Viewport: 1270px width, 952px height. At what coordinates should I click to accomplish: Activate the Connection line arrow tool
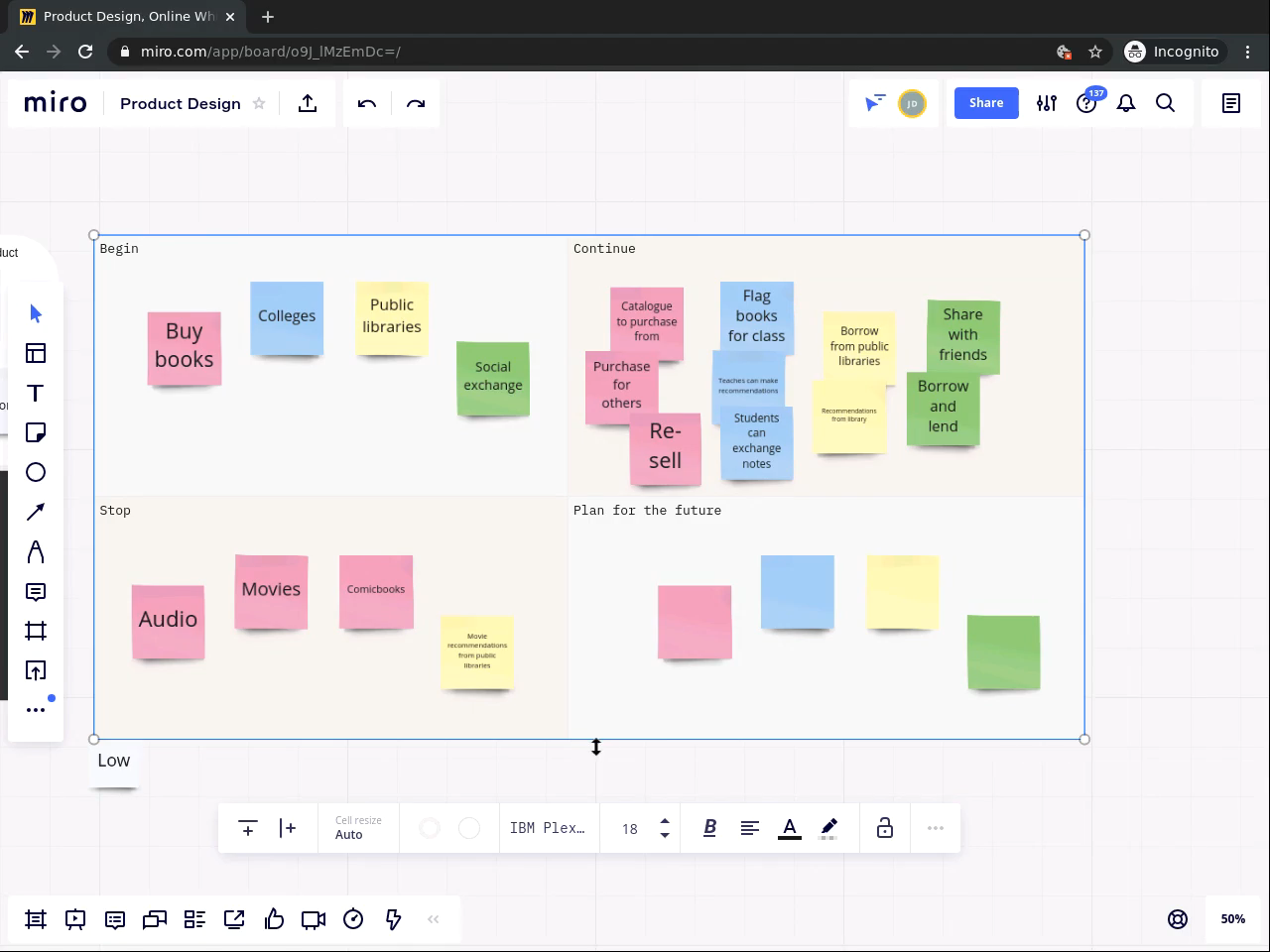coord(36,512)
